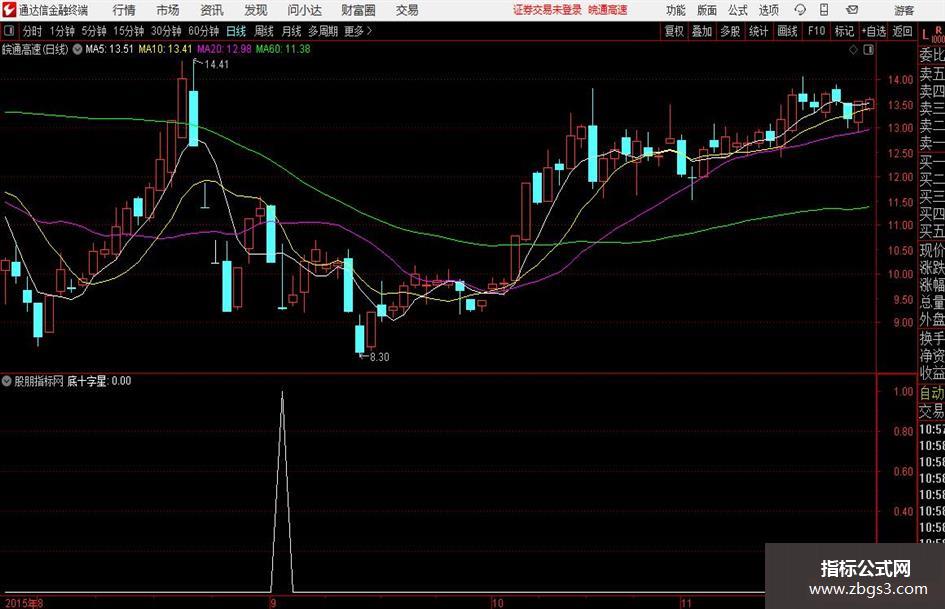Select the 月线 monthly chart tab
Image resolution: width=945 pixels, height=609 pixels.
tap(291, 31)
